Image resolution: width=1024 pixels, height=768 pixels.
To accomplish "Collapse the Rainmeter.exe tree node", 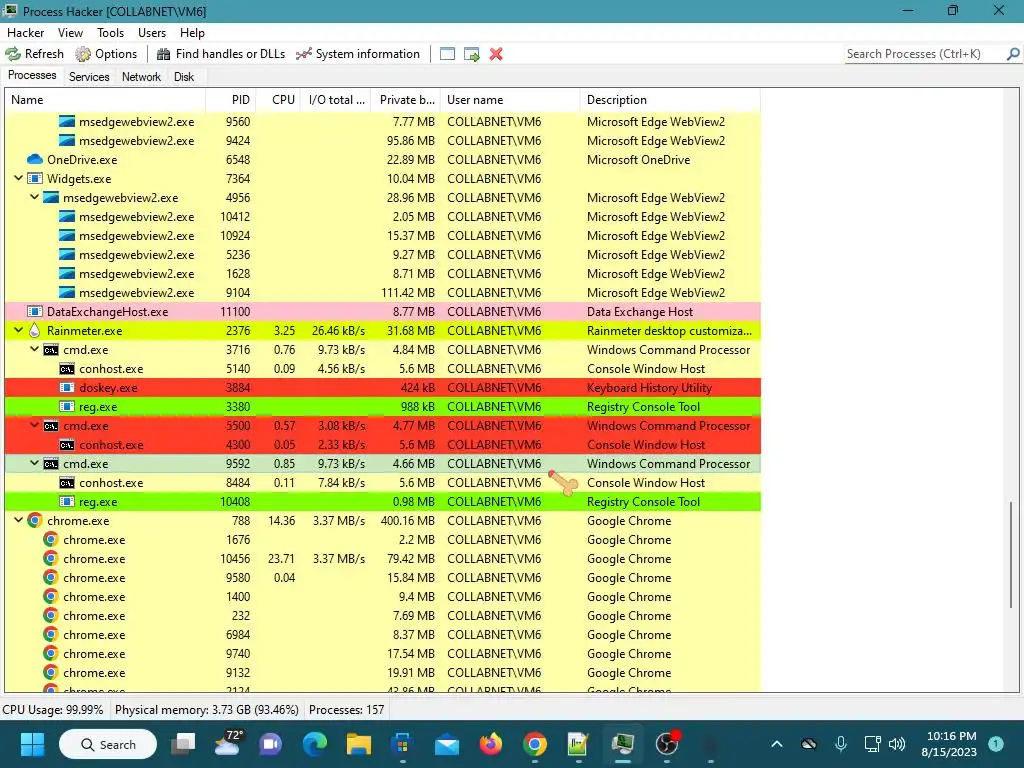I will tap(18, 330).
